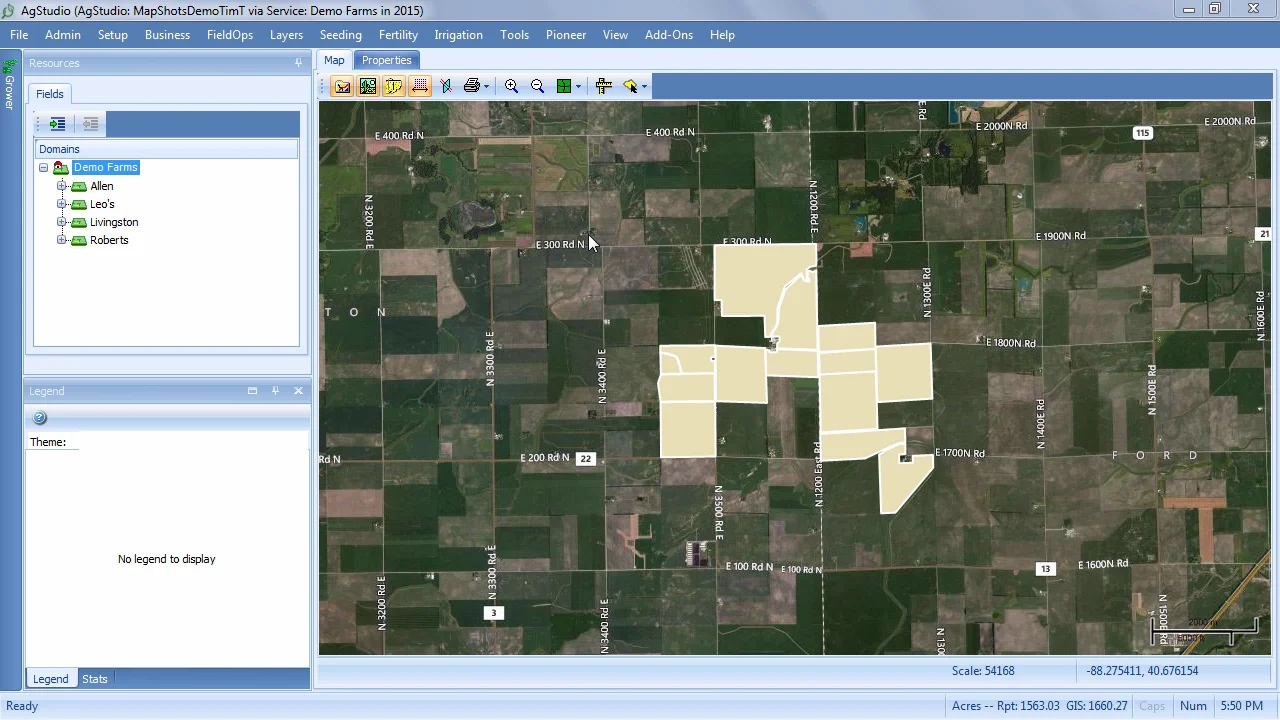The width and height of the screenshot is (1280, 720).
Task: Click the green zoom extents icon
Action: [x=564, y=86]
